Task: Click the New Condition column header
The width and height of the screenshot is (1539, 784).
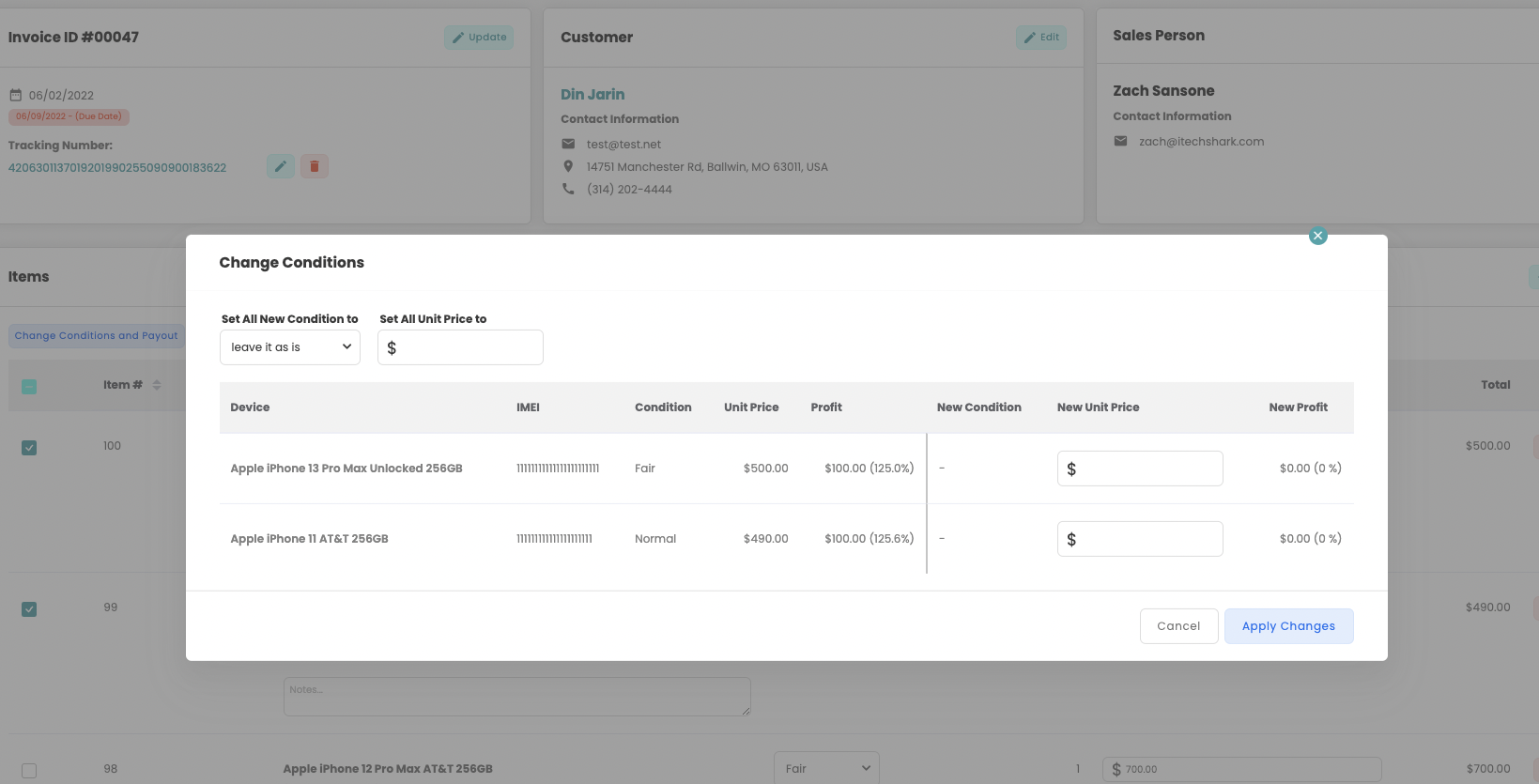Action: point(978,407)
